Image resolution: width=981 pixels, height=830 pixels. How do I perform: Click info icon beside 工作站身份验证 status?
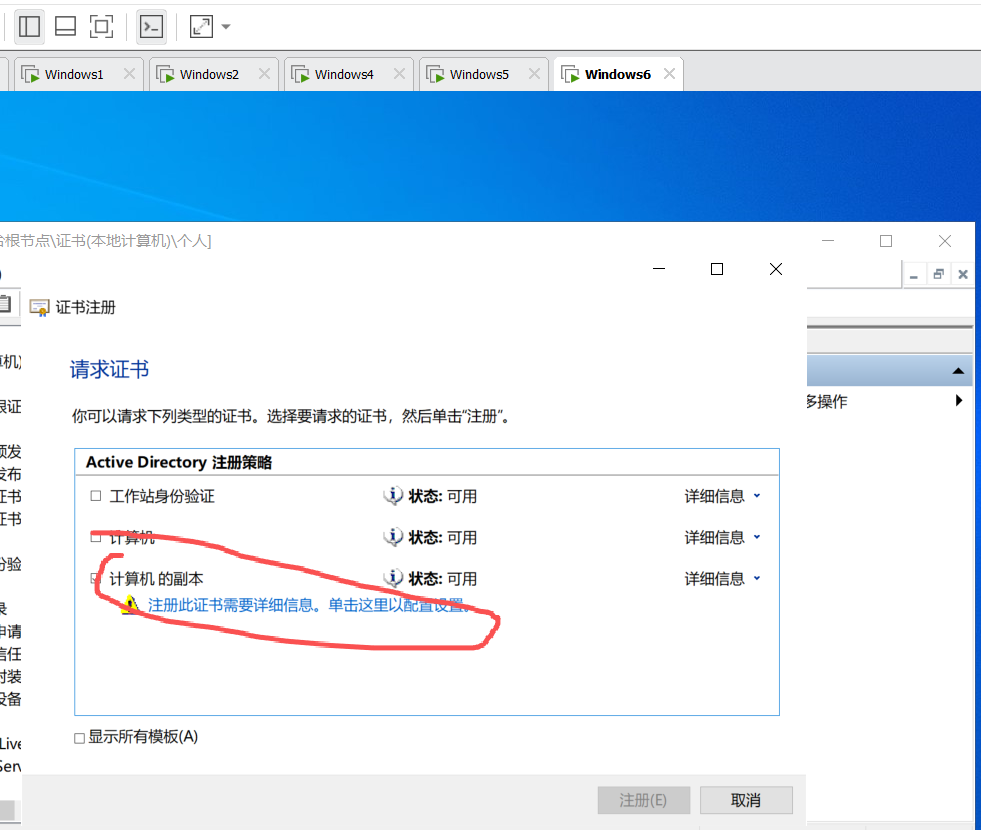tap(393, 496)
